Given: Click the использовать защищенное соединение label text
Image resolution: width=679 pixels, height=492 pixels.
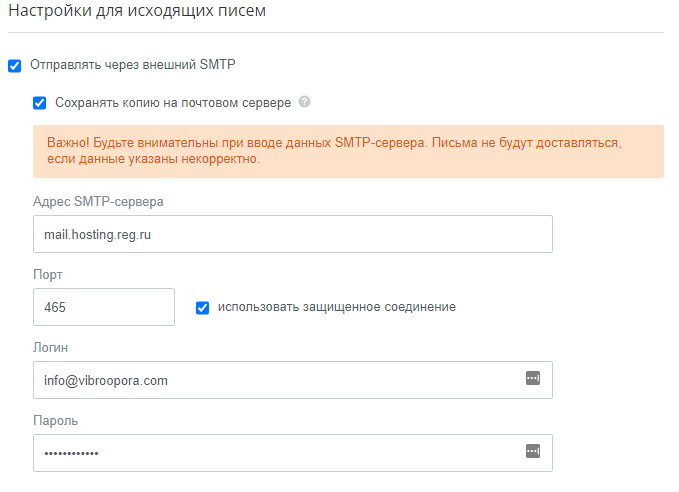Looking at the screenshot, I should 337,307.
